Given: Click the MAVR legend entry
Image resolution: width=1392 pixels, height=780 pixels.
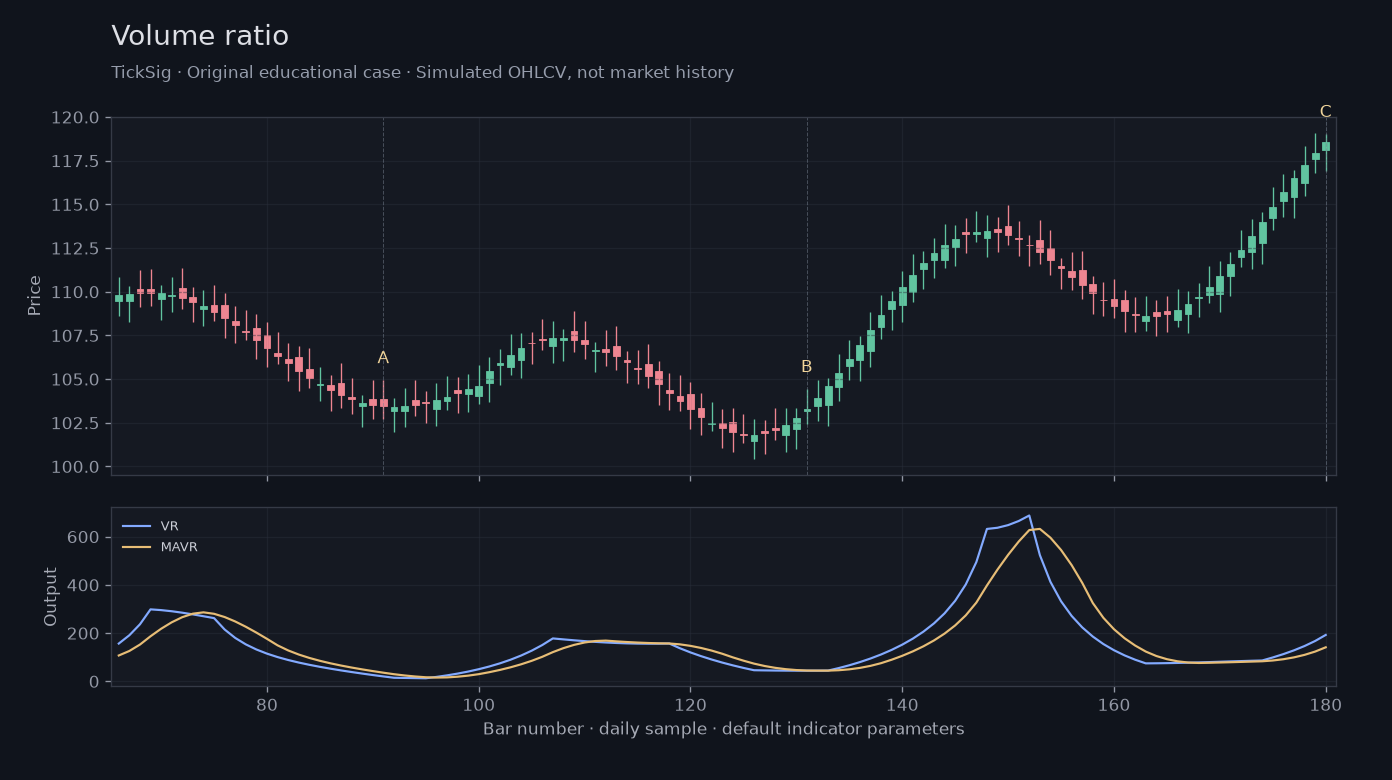Looking at the screenshot, I should 158,547.
